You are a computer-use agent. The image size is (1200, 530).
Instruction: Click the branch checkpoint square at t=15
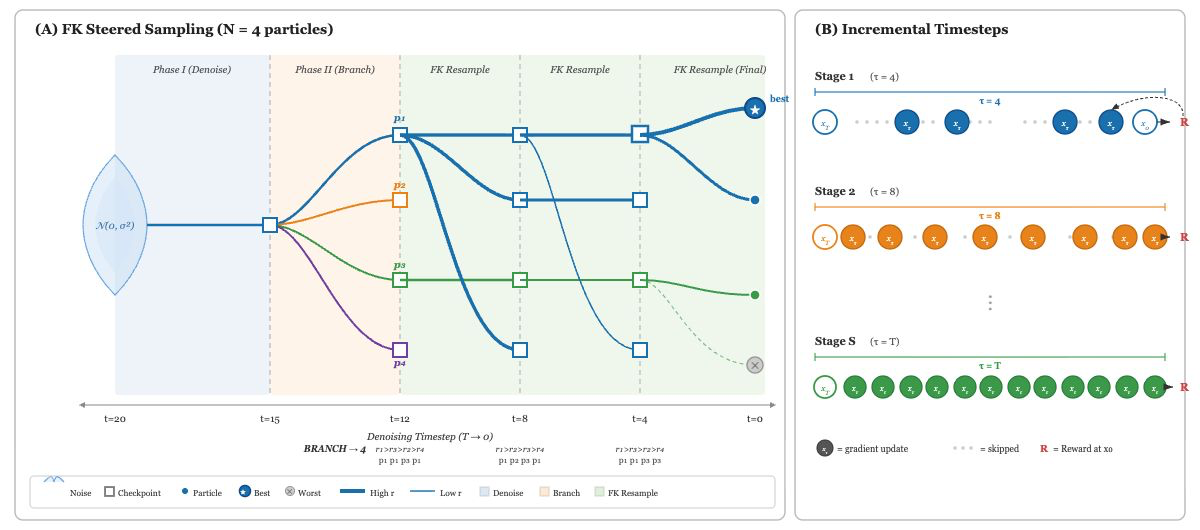(270, 225)
